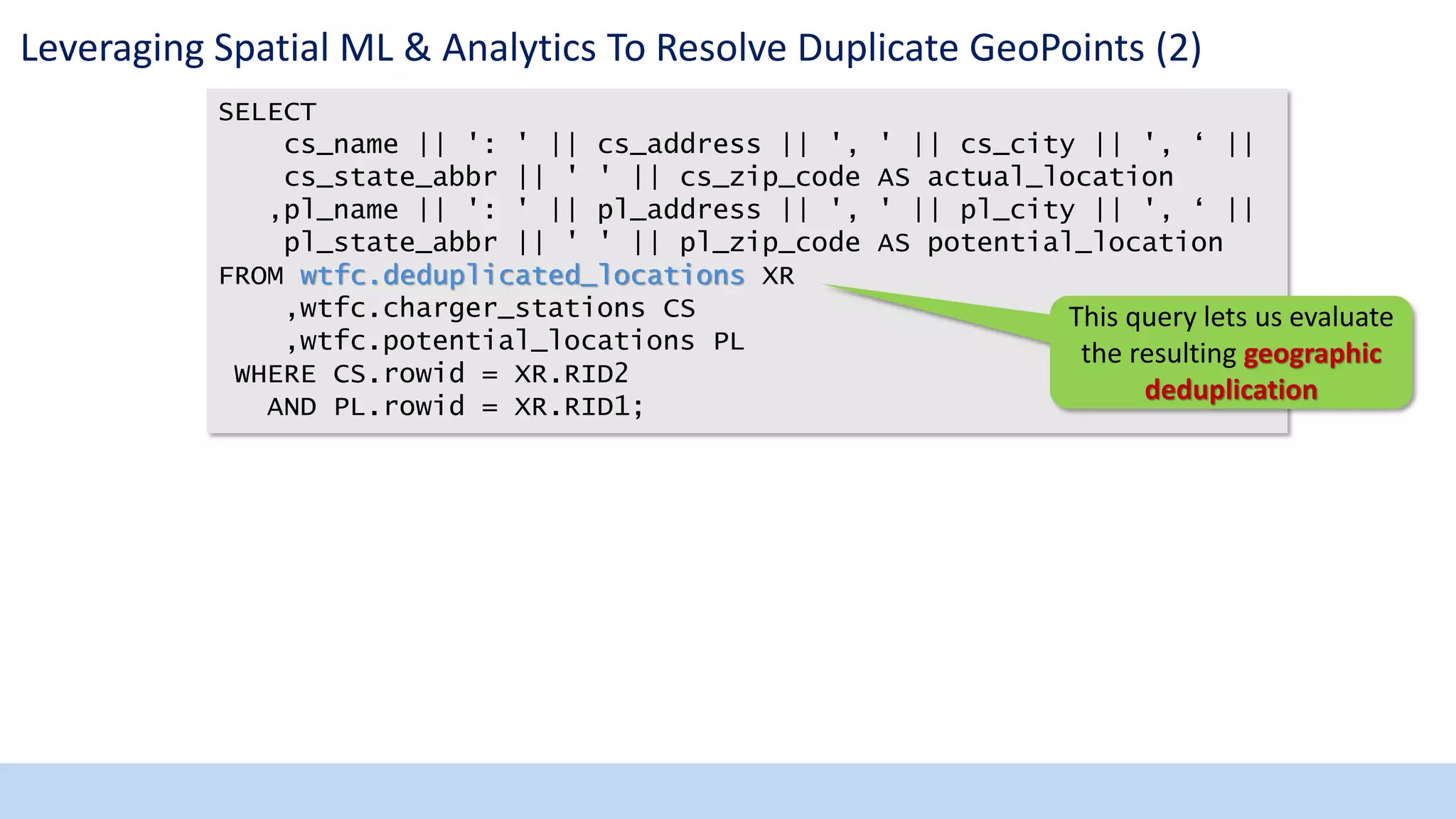This screenshot has width=1456, height=819.
Task: Click 'cs_name' at the start of the select list
Action: click(x=341, y=144)
